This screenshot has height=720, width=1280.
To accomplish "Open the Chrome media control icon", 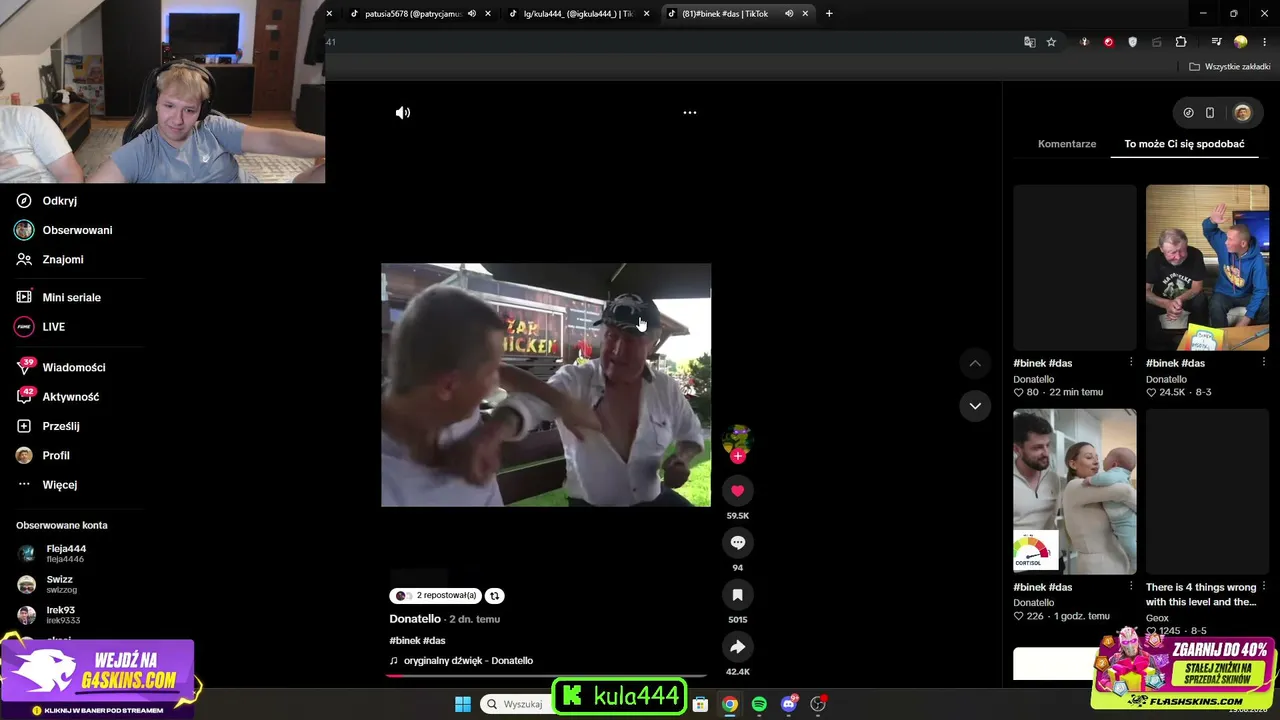I will click(x=1216, y=42).
